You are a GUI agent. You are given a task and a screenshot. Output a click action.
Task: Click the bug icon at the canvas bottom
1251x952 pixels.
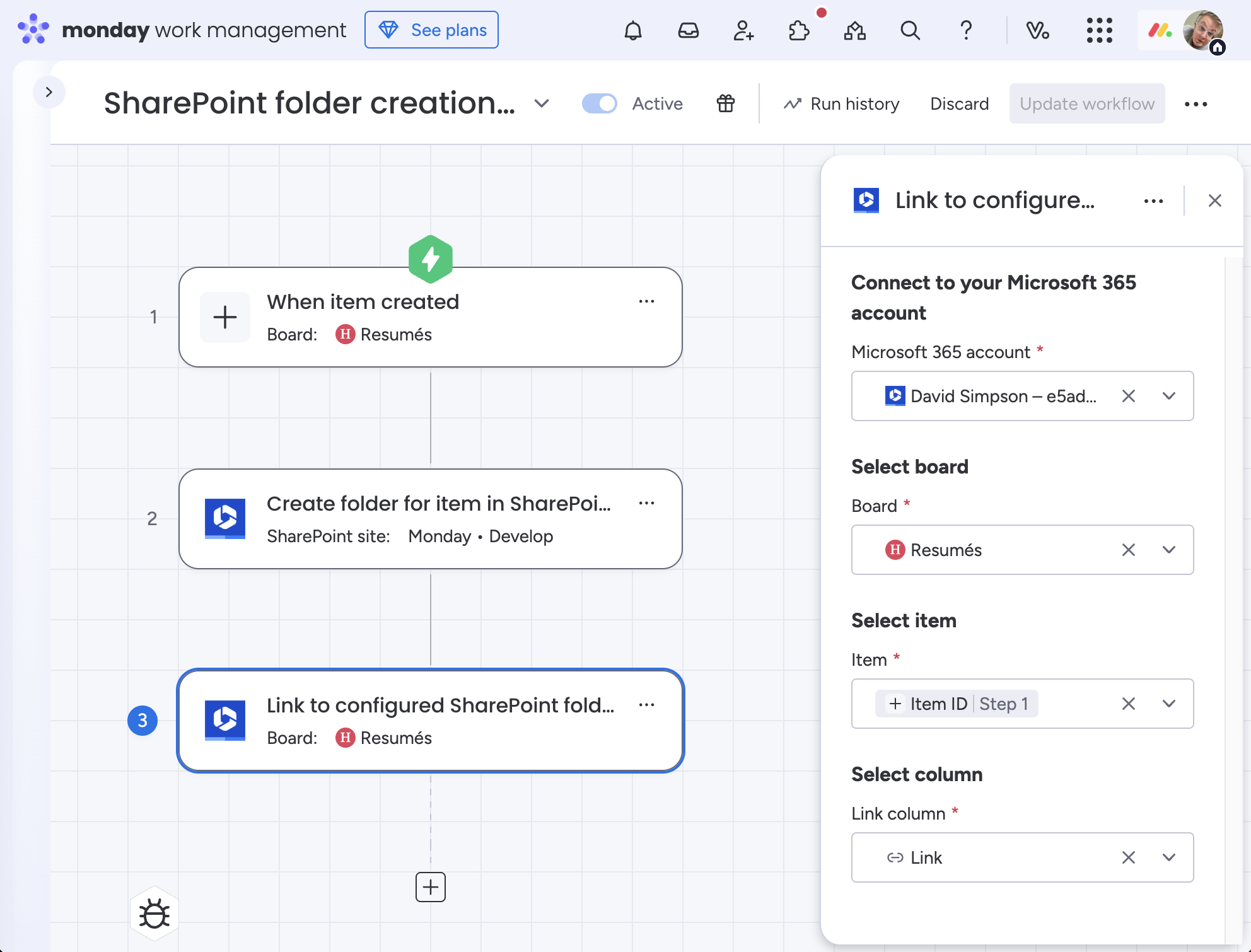(154, 914)
